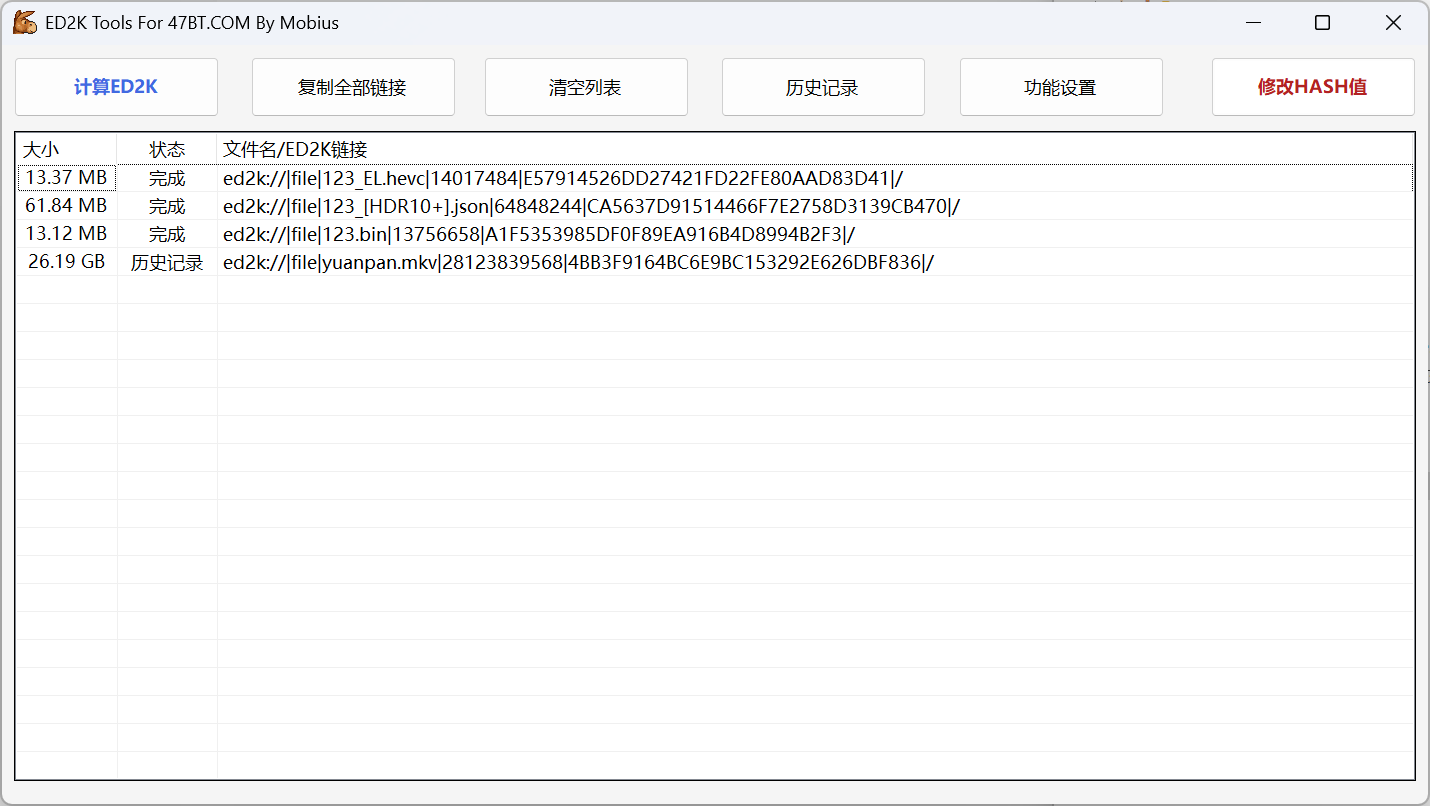1430x806 pixels.
Task: Open 功能设置 settings button
Action: click(1060, 87)
